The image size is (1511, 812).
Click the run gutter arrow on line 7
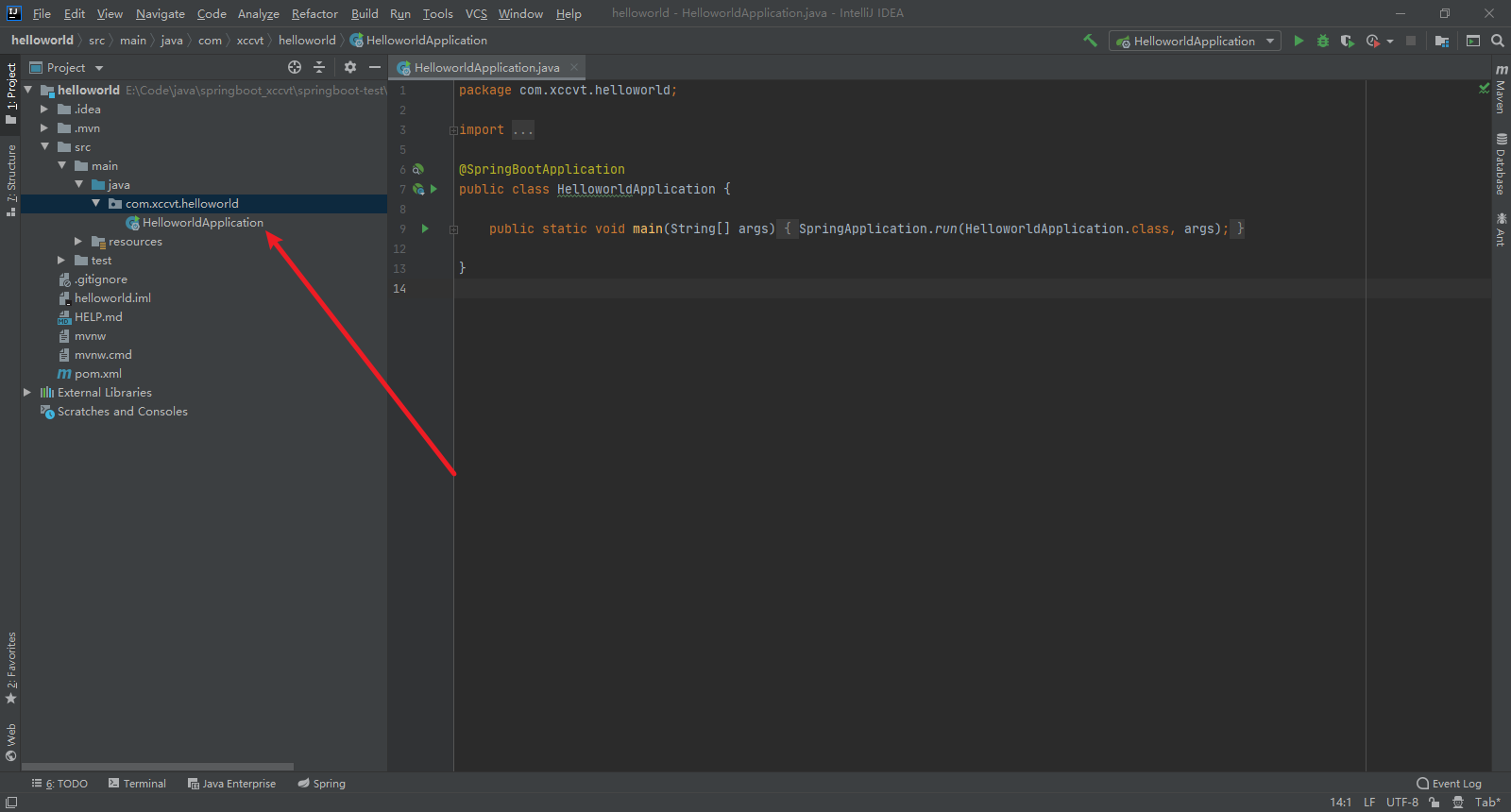[x=433, y=189]
